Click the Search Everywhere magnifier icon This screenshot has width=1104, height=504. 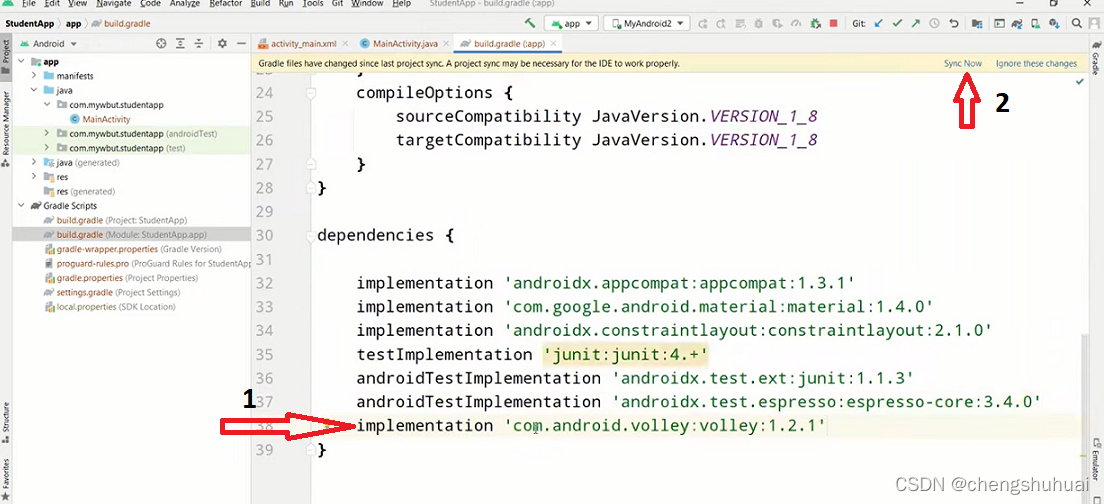(1077, 23)
